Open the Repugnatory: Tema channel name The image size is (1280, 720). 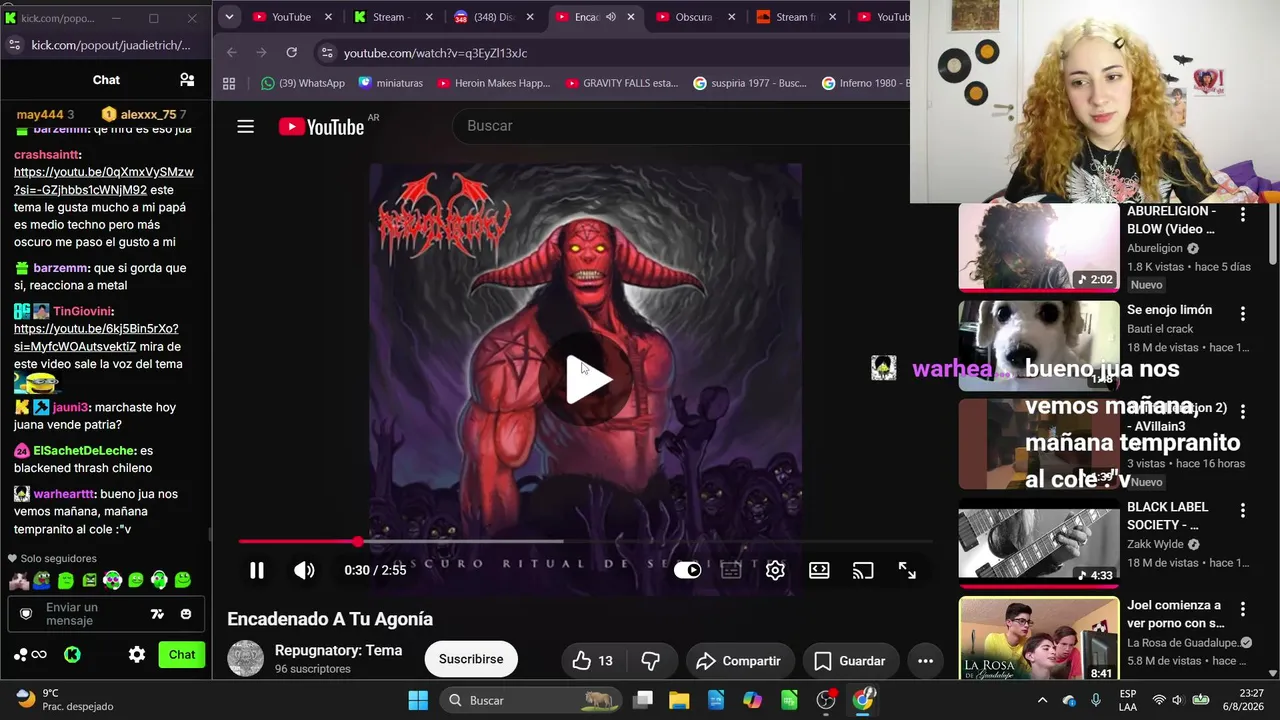(x=338, y=650)
